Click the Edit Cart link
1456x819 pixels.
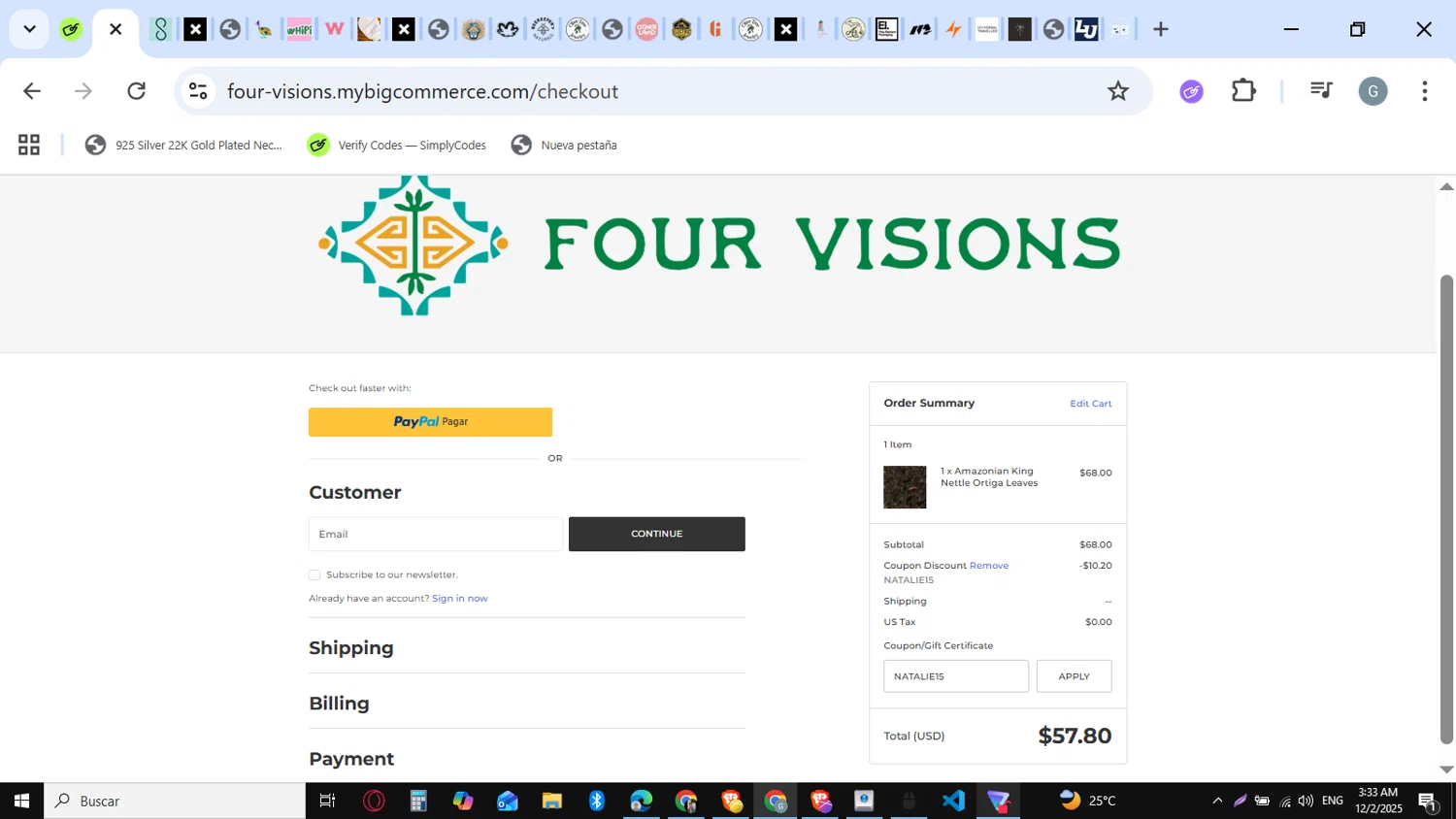coord(1091,404)
